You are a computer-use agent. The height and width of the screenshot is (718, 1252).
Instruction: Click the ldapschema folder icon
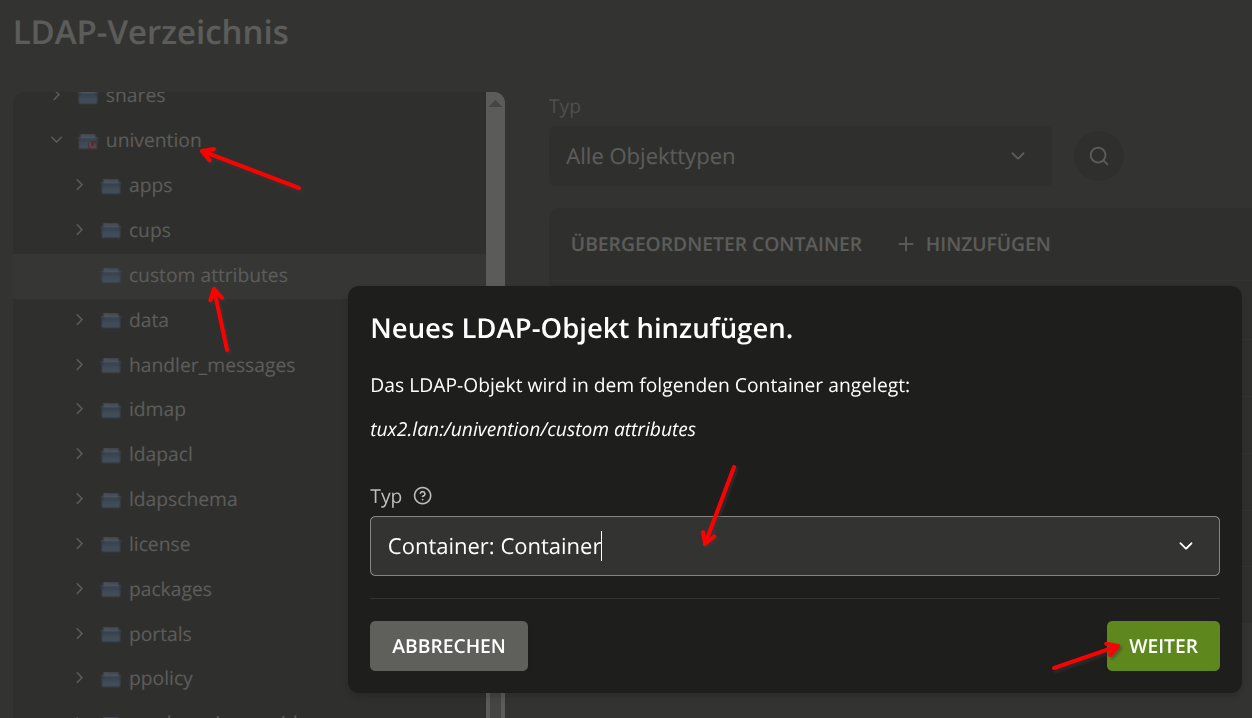tap(111, 500)
